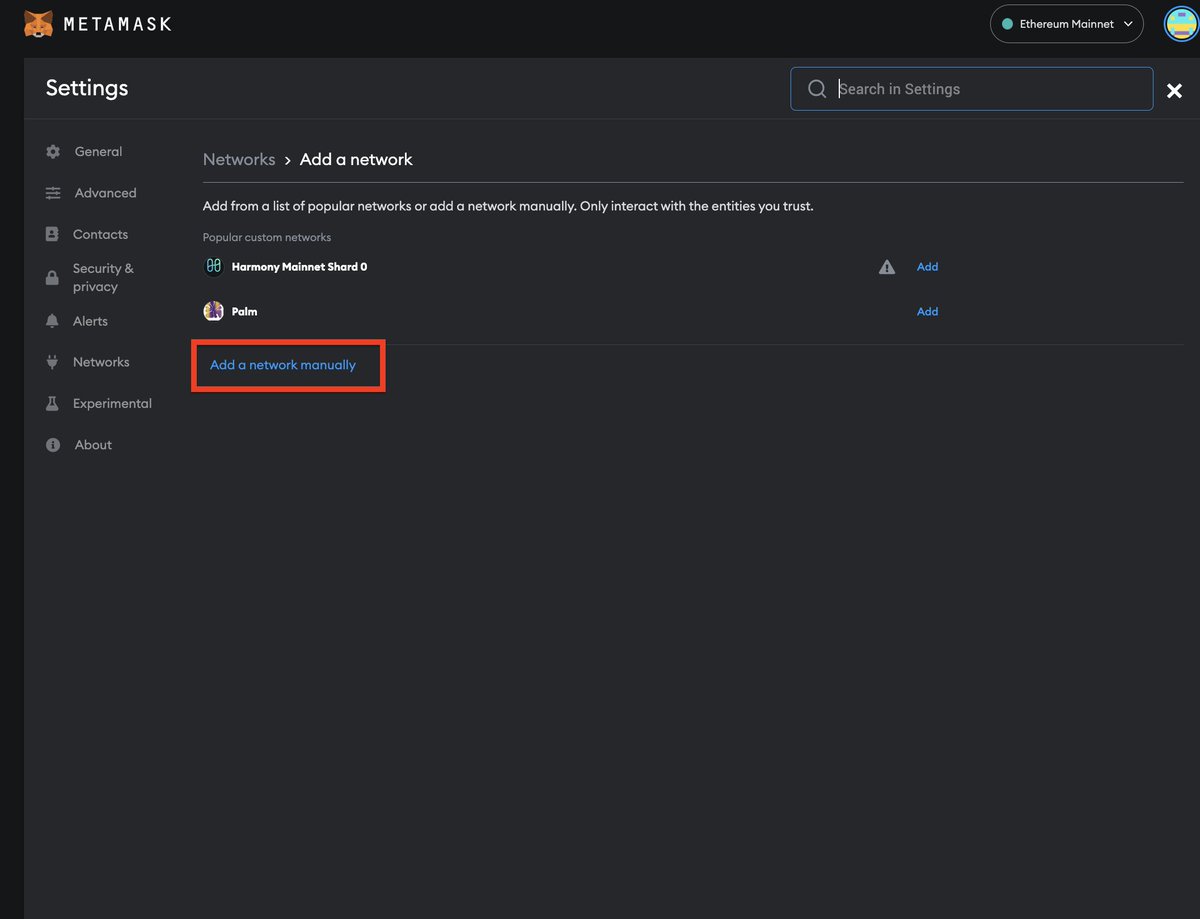The width and height of the screenshot is (1200, 919).
Task: Click the Security & privacy lock icon
Action: point(53,277)
